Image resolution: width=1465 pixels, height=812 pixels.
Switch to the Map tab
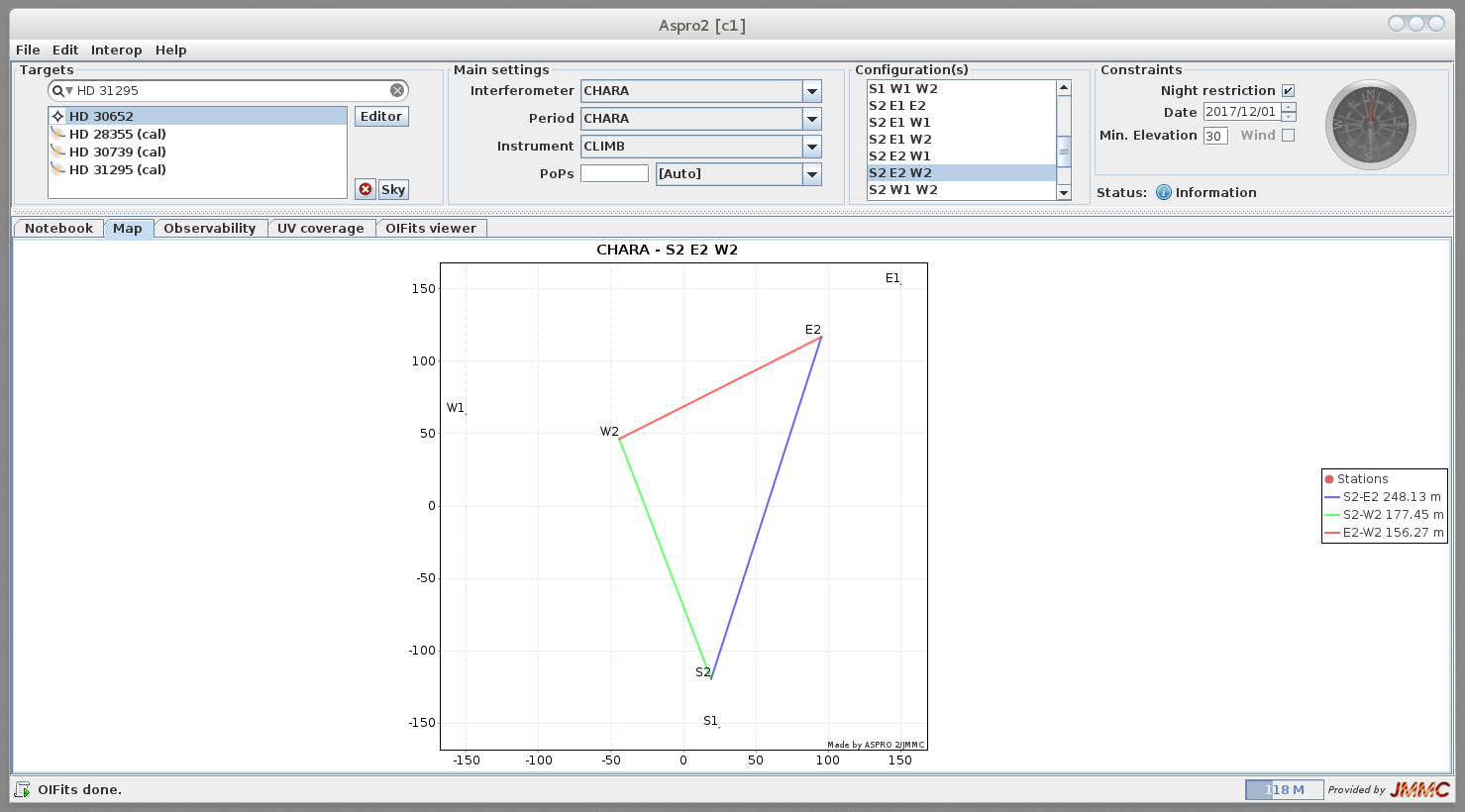coord(128,228)
